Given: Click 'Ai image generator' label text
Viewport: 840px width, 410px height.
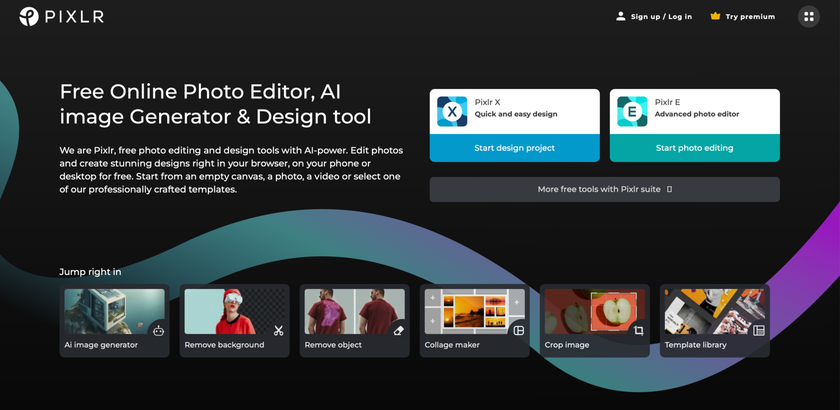Looking at the screenshot, I should (x=101, y=345).
